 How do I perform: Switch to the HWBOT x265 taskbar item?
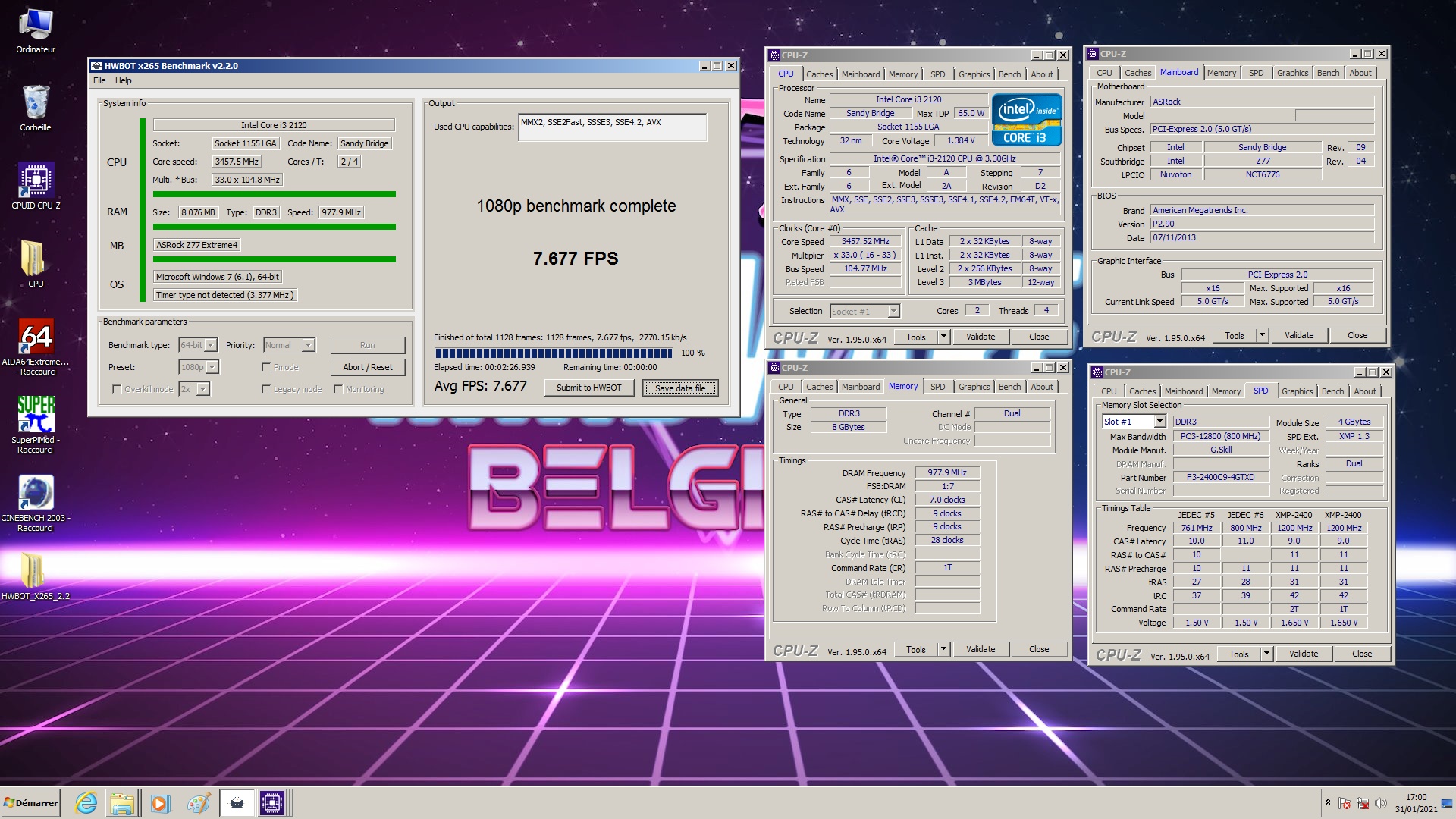click(237, 803)
